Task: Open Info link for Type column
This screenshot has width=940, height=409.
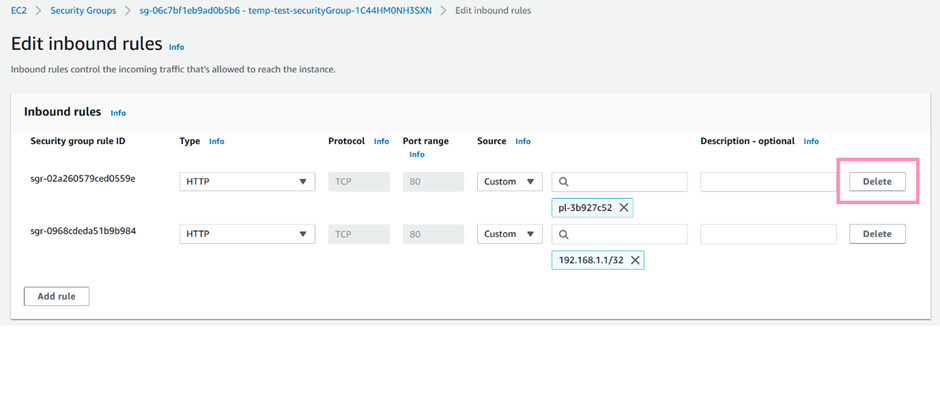Action: pos(216,142)
